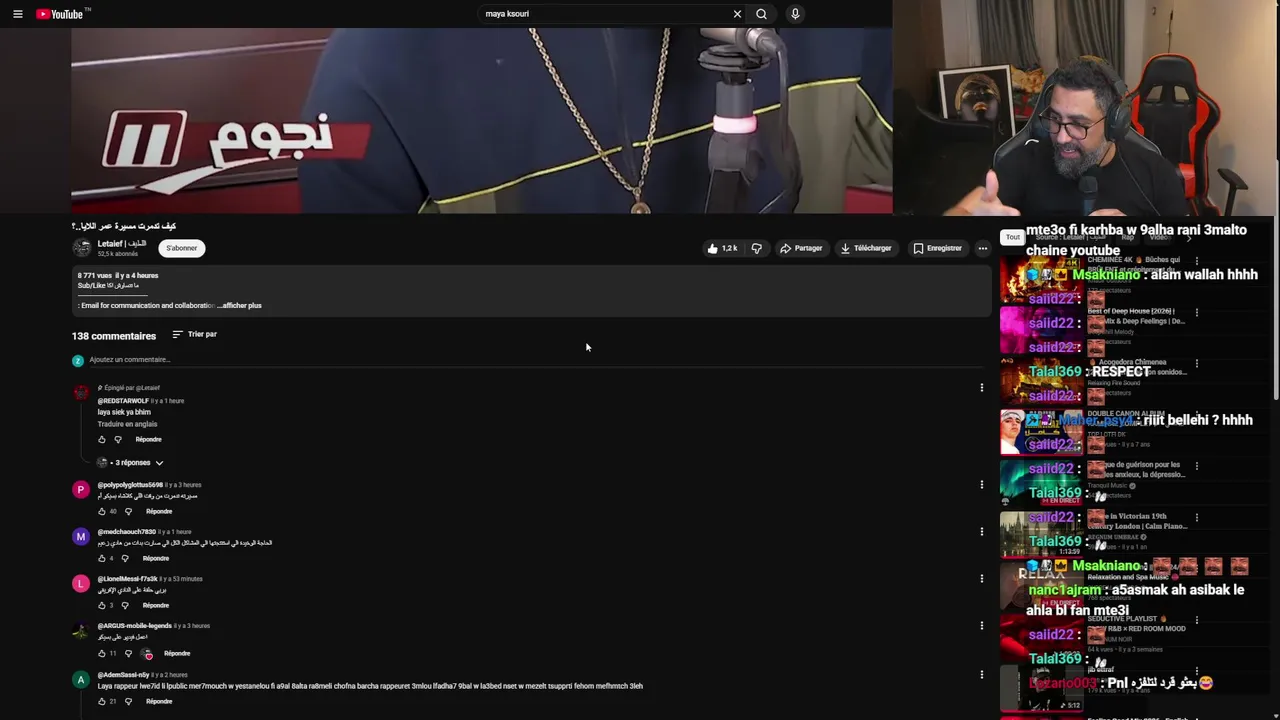Image resolution: width=1280 pixels, height=720 pixels.
Task: Click Traduire en anglais link
Action: pyautogui.click(x=127, y=424)
